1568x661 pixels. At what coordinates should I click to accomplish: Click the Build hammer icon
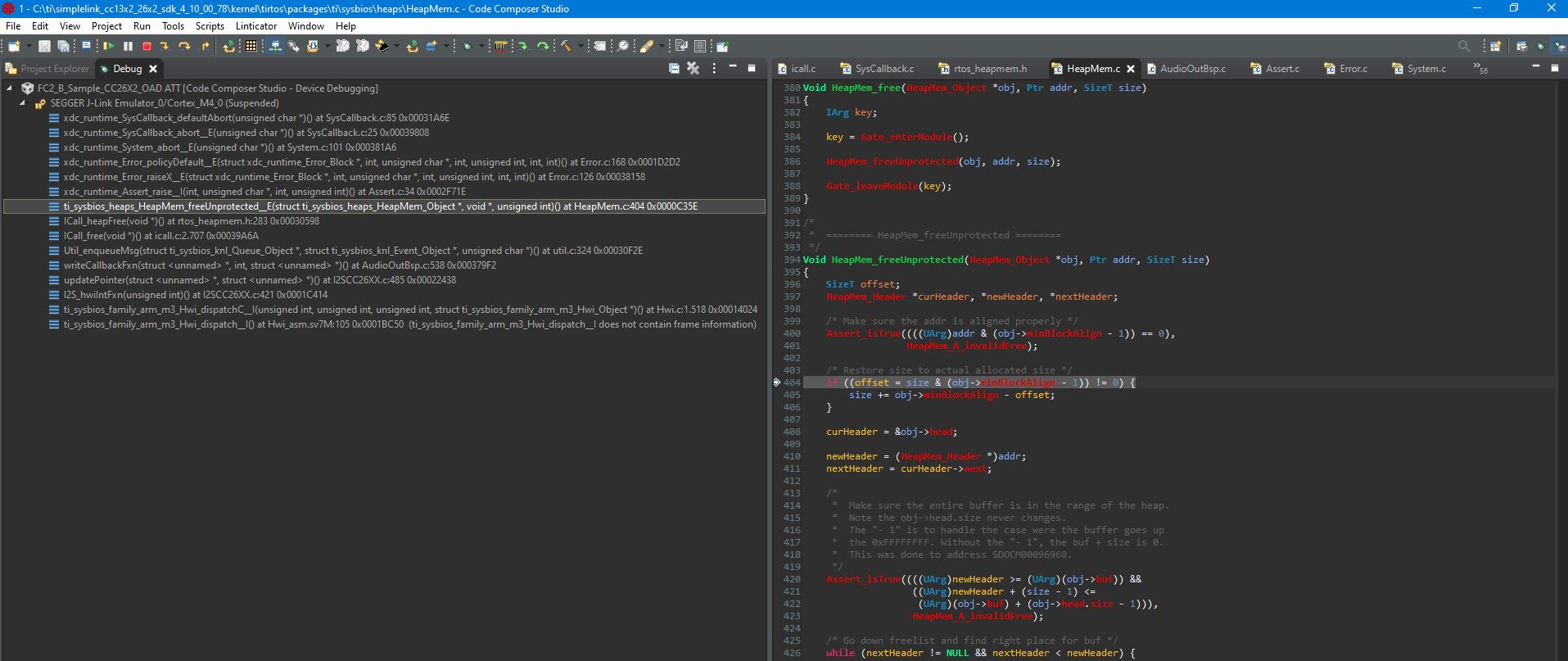point(566,47)
